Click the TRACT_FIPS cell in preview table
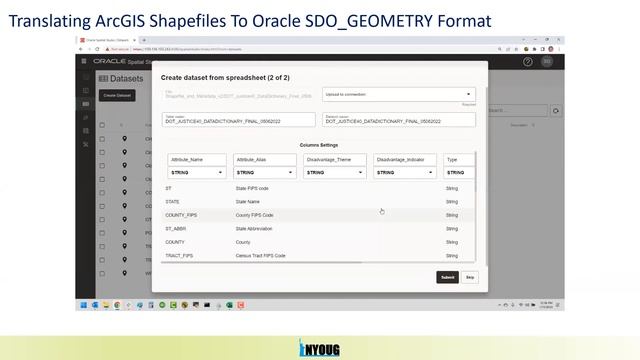This screenshot has height=360, width=640. point(179,256)
